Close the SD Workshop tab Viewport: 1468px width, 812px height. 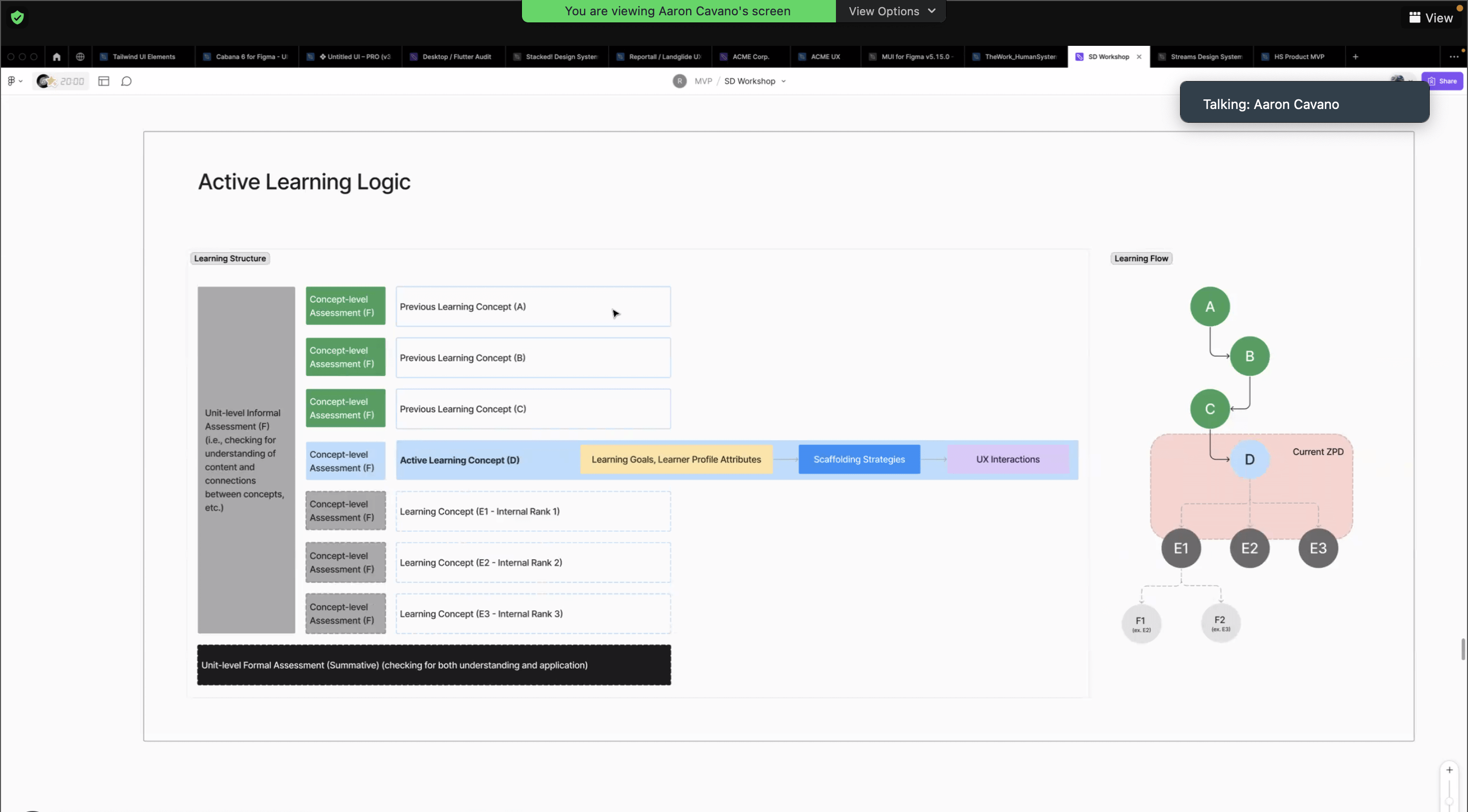(x=1139, y=57)
